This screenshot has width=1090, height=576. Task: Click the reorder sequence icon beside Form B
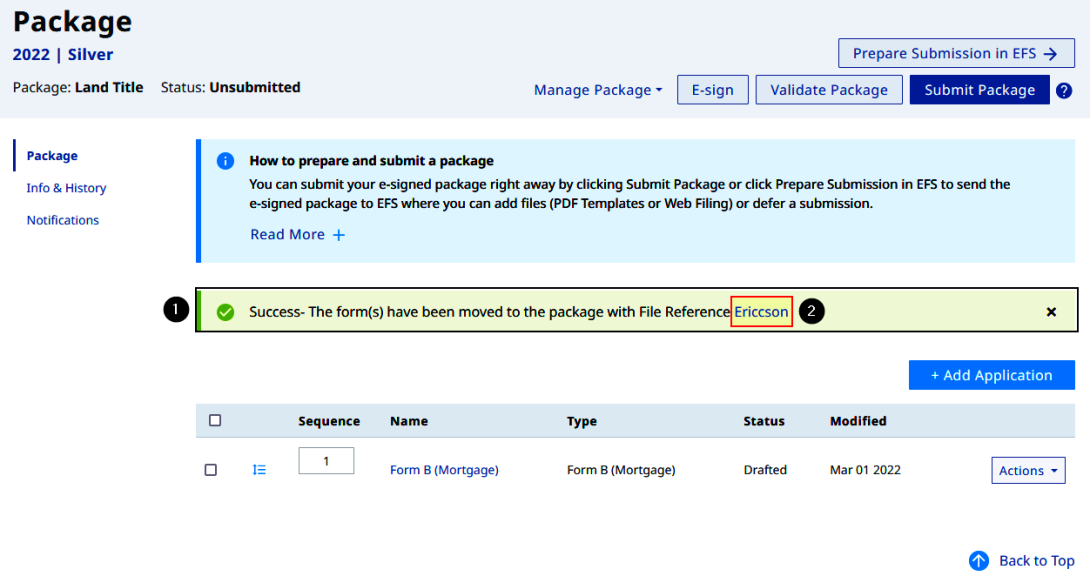pyautogui.click(x=259, y=469)
